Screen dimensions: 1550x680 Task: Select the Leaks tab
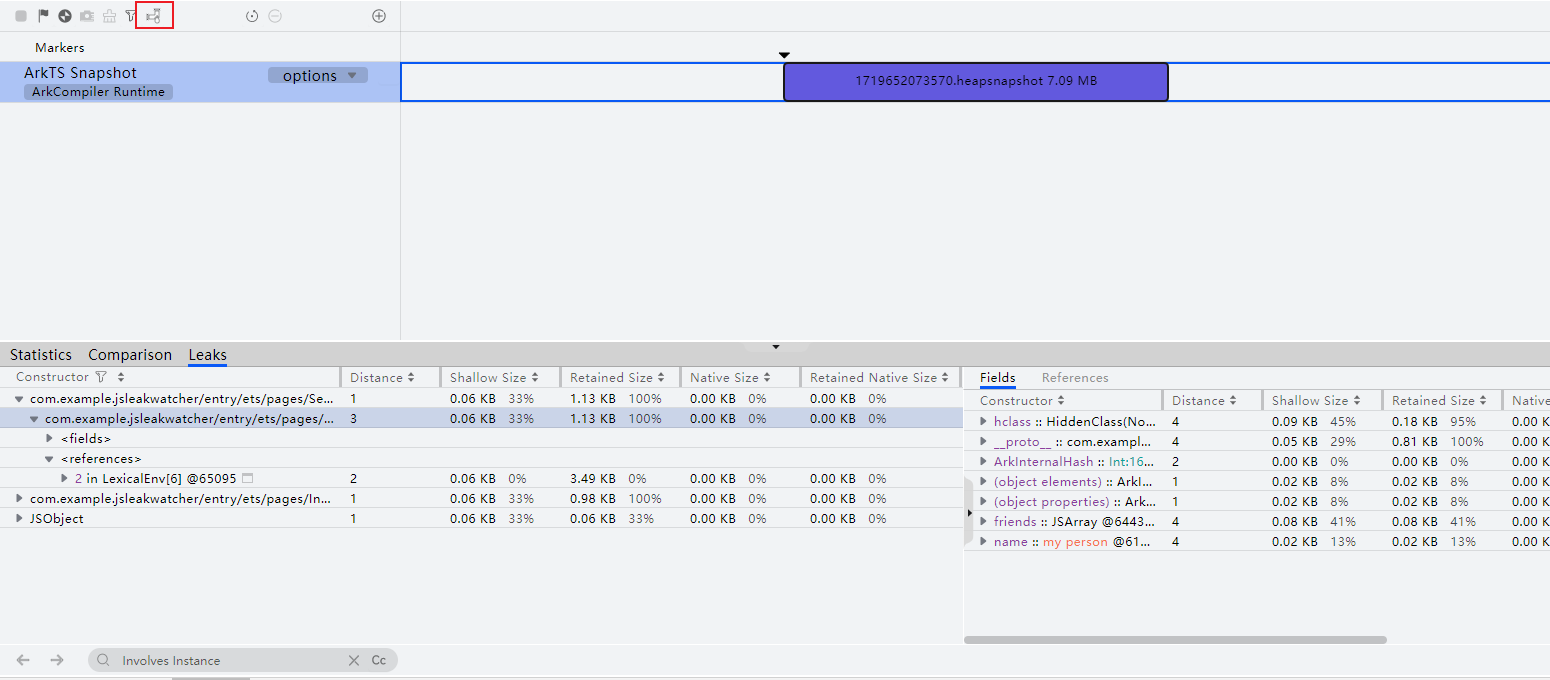(208, 355)
